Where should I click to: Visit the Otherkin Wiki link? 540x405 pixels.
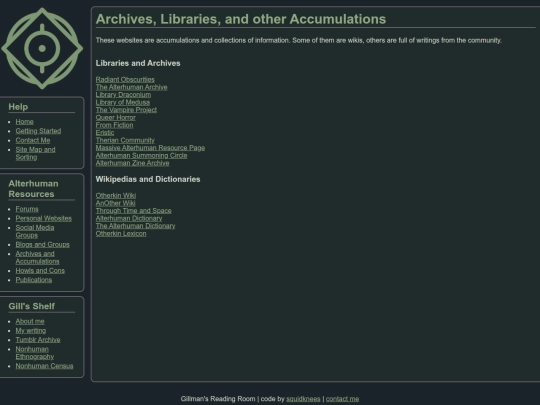click(116, 196)
